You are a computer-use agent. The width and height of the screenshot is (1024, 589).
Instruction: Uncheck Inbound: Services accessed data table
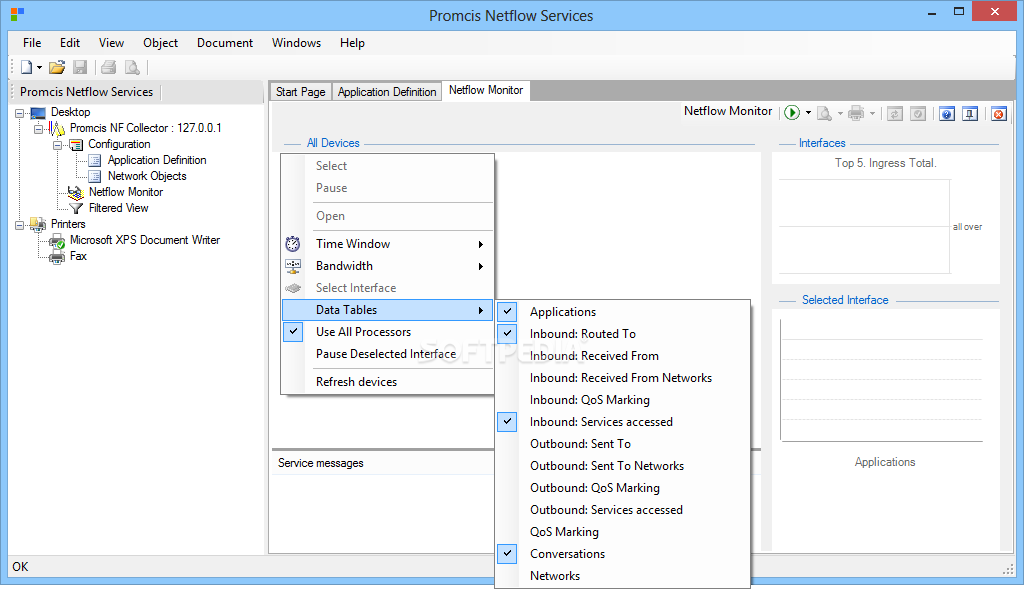507,422
